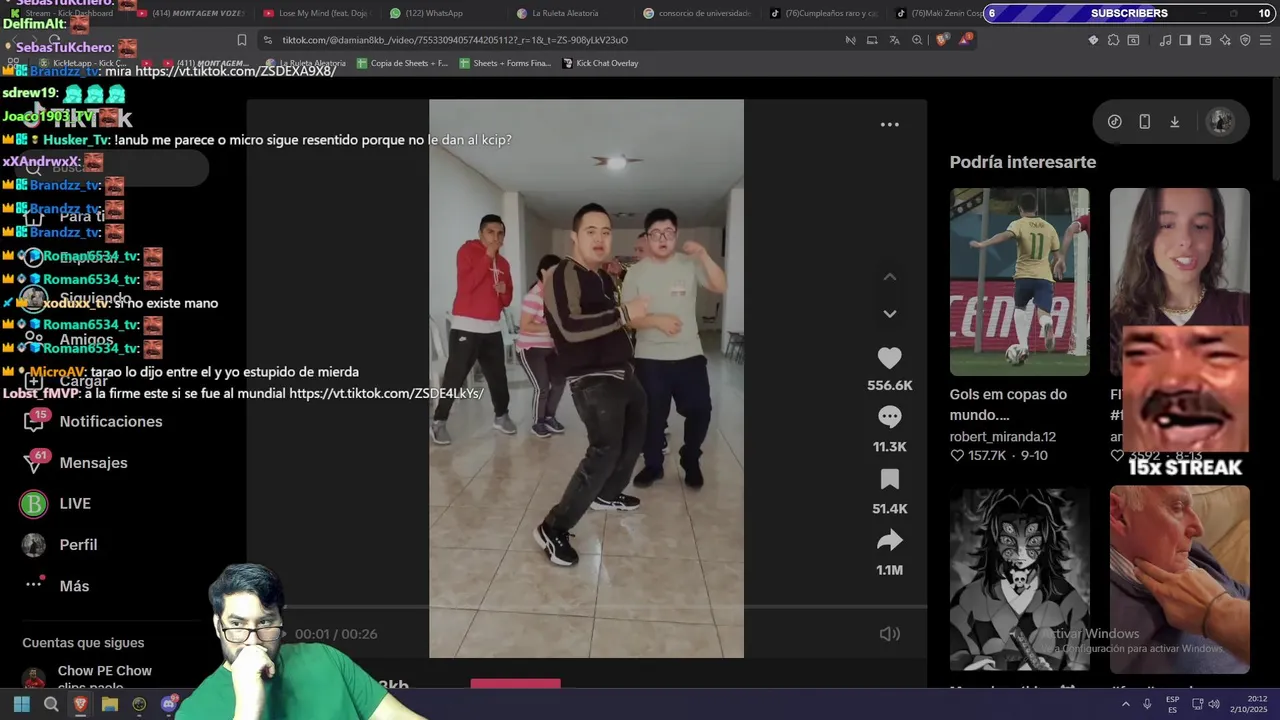Click the Gols em copas do mundo title
The height and width of the screenshot is (720, 1280).
(1008, 405)
